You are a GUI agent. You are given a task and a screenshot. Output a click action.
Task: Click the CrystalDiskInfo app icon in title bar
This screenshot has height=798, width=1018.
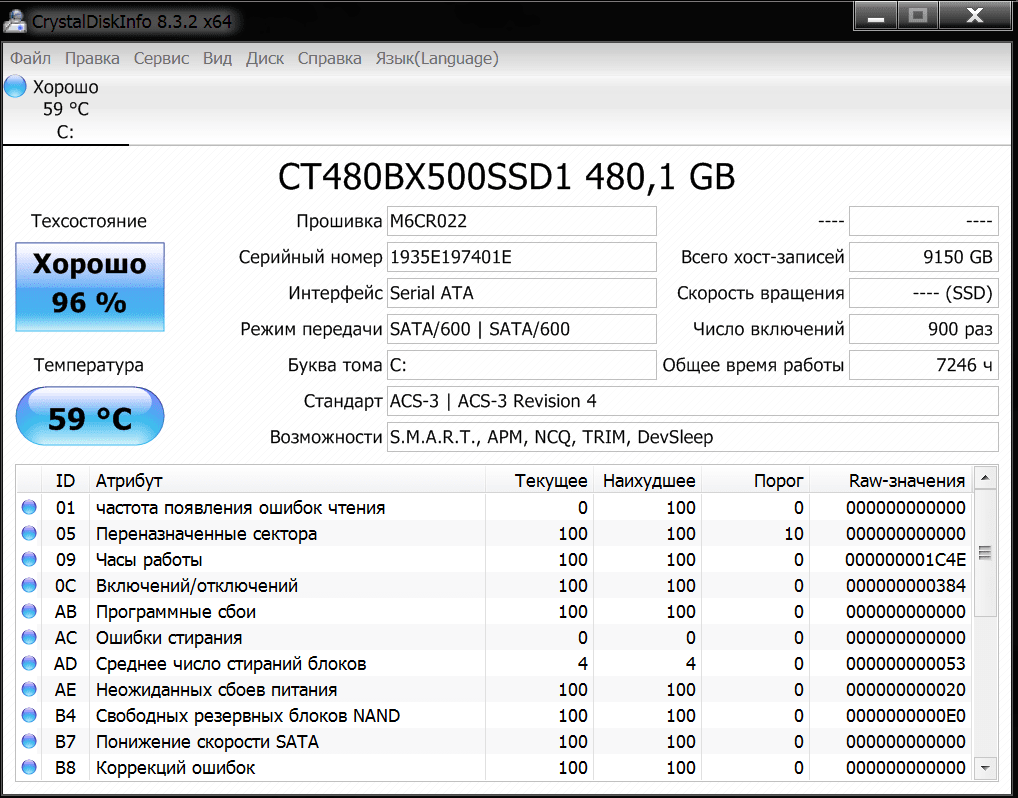tap(15, 19)
